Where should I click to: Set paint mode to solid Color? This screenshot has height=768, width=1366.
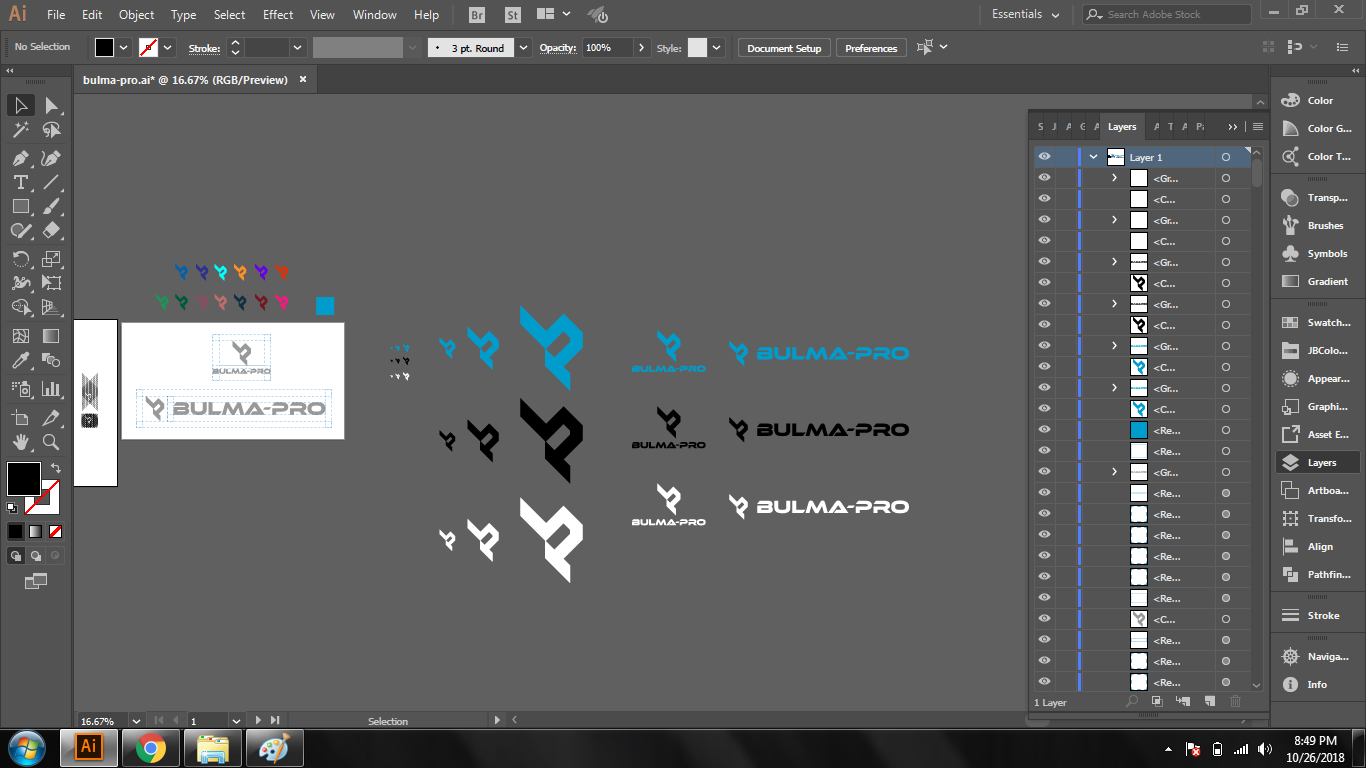[16, 532]
